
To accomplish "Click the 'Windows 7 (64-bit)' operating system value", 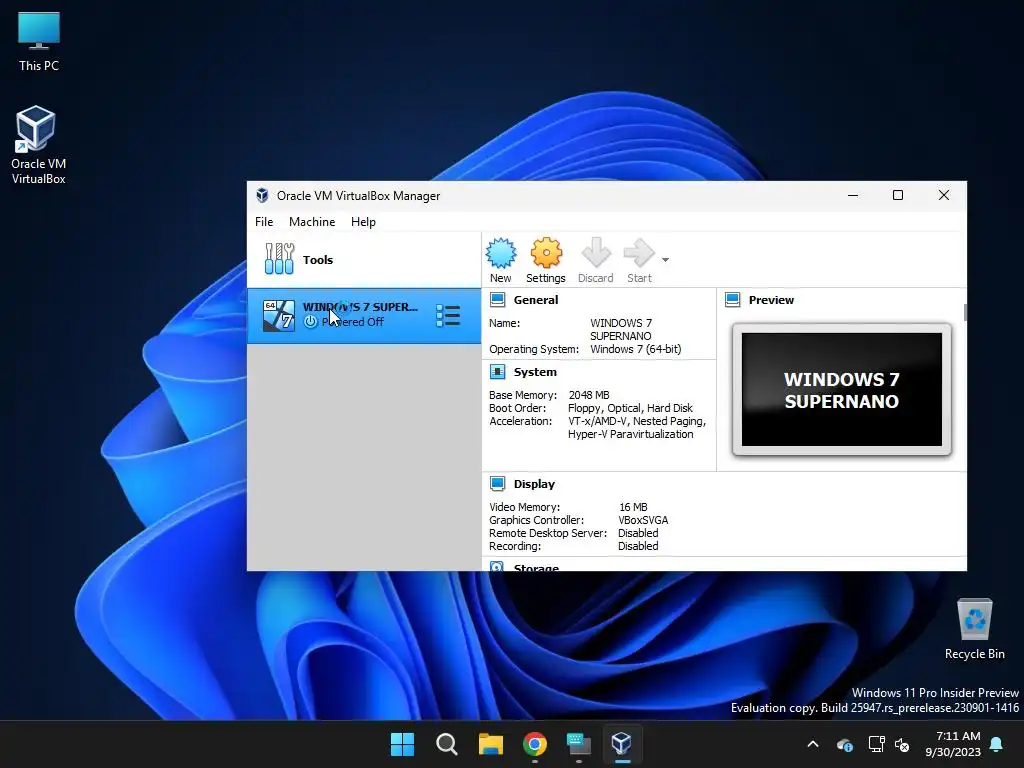I will [x=635, y=349].
